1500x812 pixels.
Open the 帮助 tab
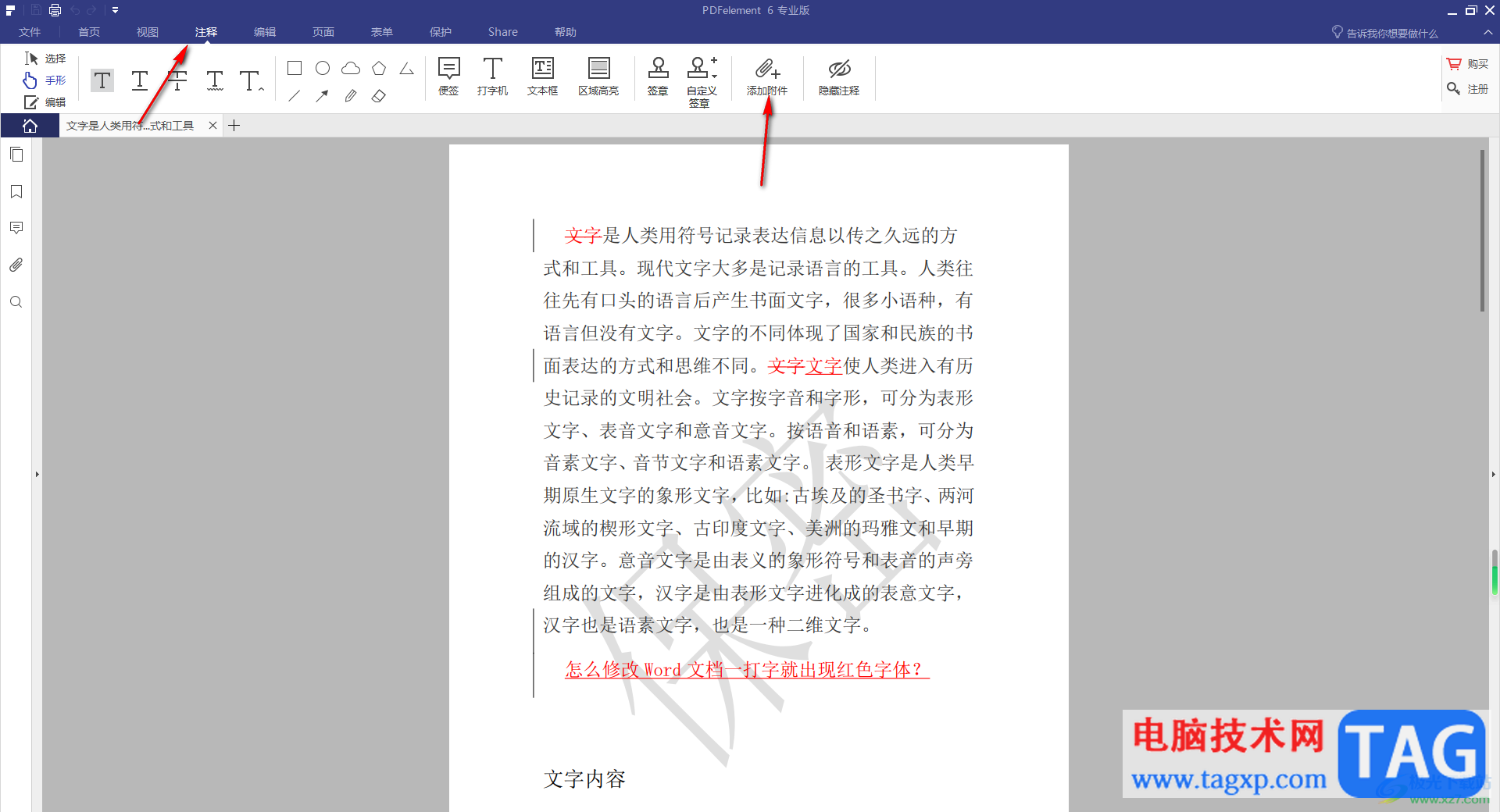(566, 32)
